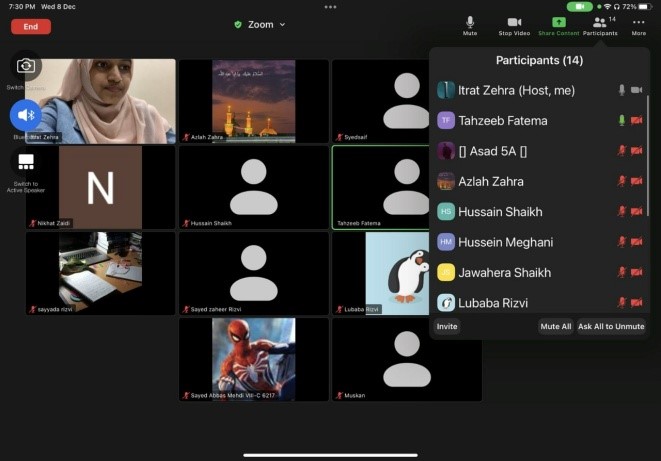Select the Spider-Man video tile
The image size is (661, 461).
tap(254, 359)
